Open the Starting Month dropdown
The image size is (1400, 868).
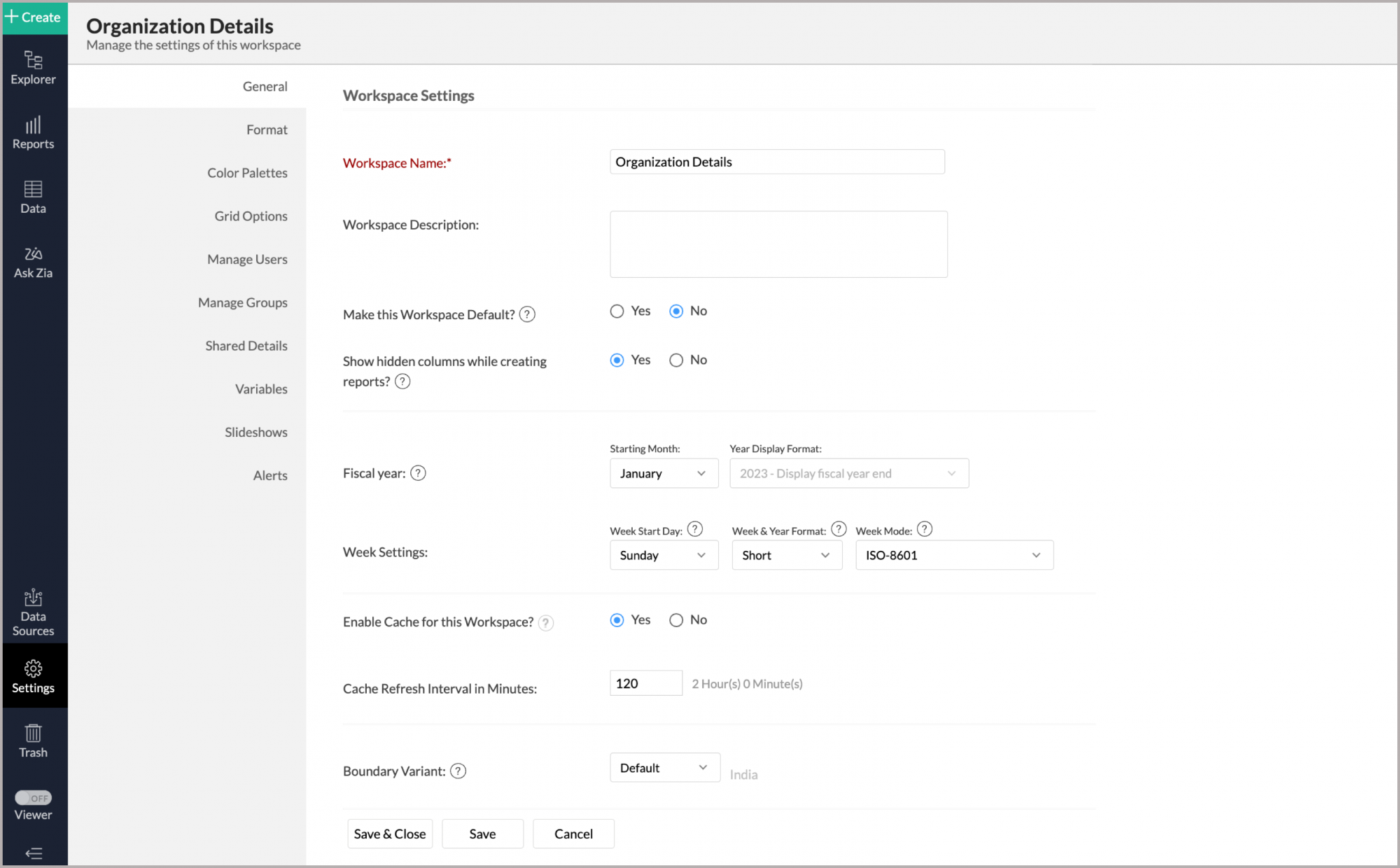663,473
